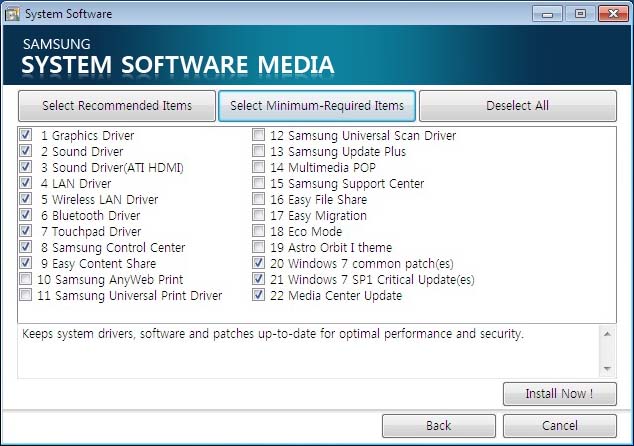
Task: Toggle 21 Windows 7 SP1 Critical Update(es) checkbox
Action: click(x=258, y=279)
